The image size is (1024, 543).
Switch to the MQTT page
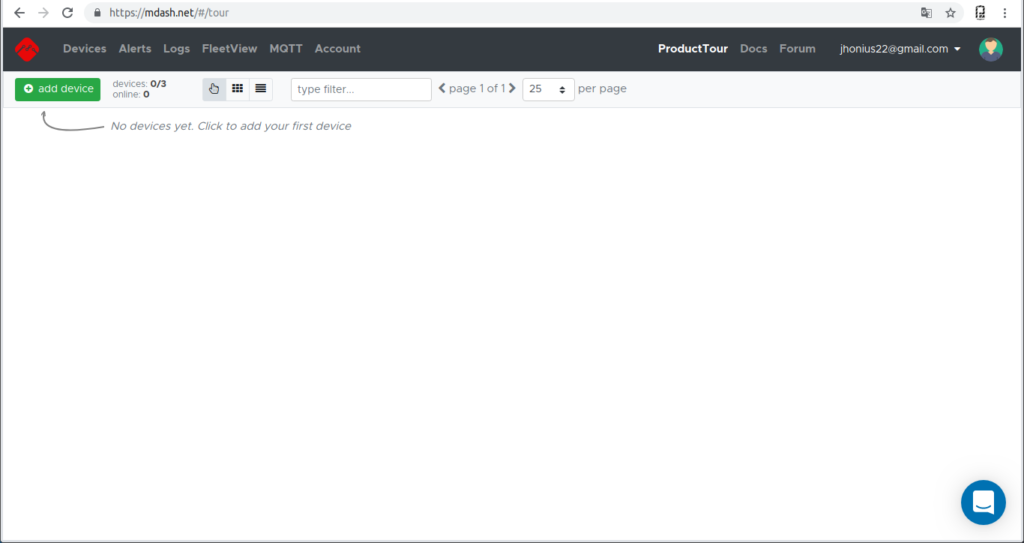[x=285, y=49]
